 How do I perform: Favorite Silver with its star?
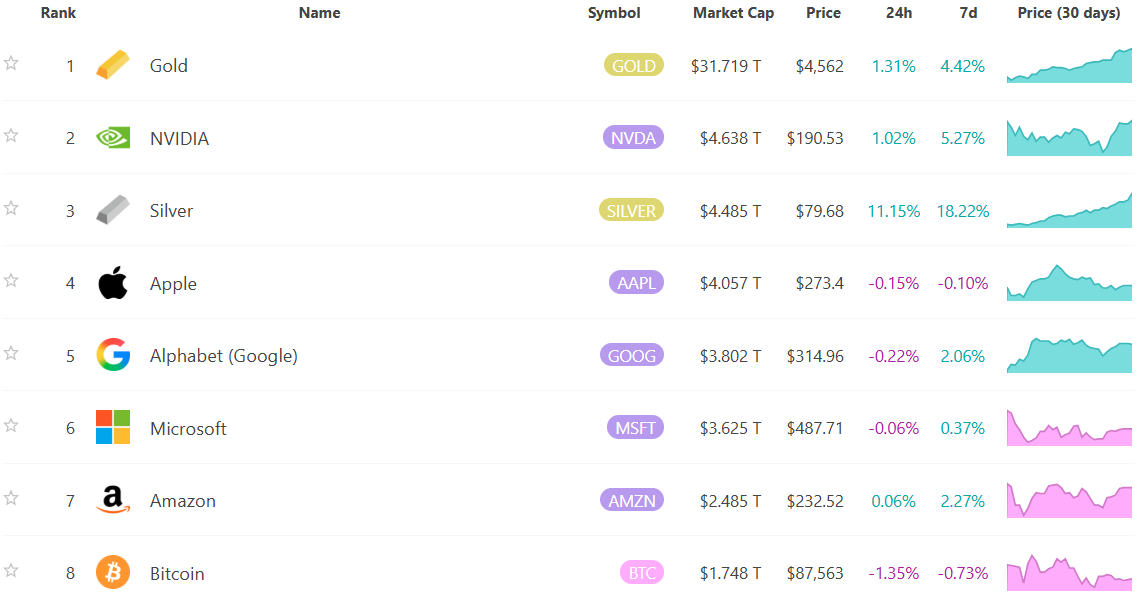pyautogui.click(x=11, y=208)
